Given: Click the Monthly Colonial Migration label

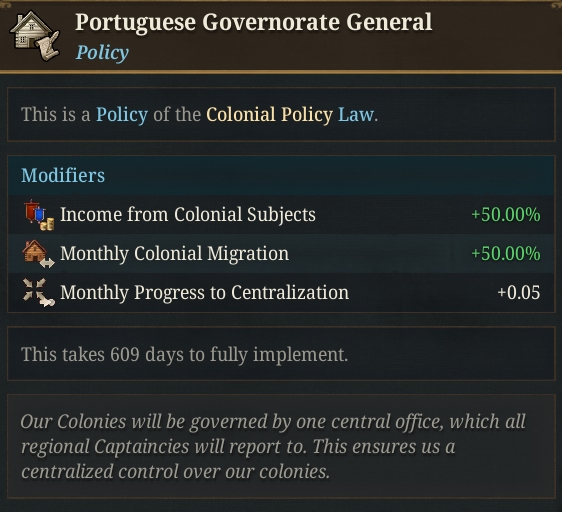Looking at the screenshot, I should (174, 253).
